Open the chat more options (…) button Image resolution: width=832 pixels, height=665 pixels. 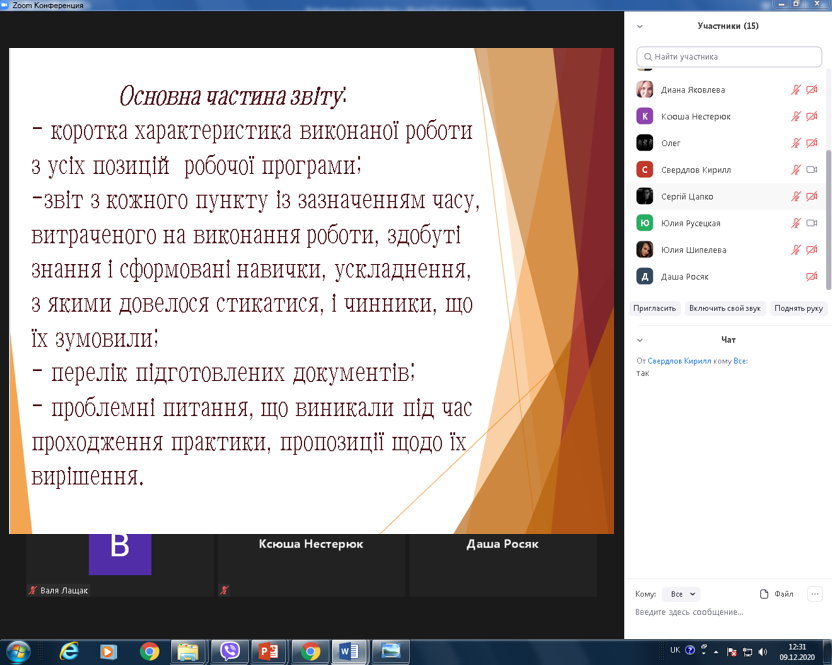(x=813, y=594)
